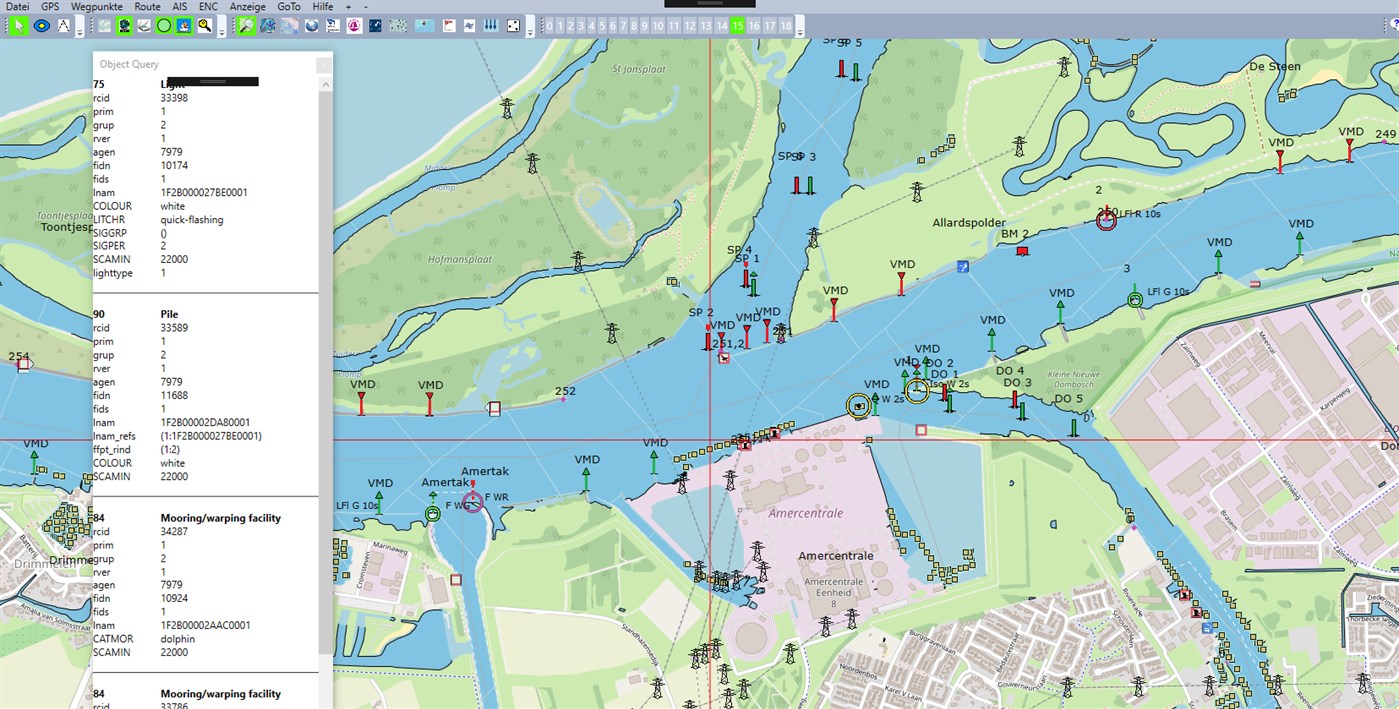Click the icon with three blue vertical arrows
This screenshot has height=709, width=1399.
point(490,25)
